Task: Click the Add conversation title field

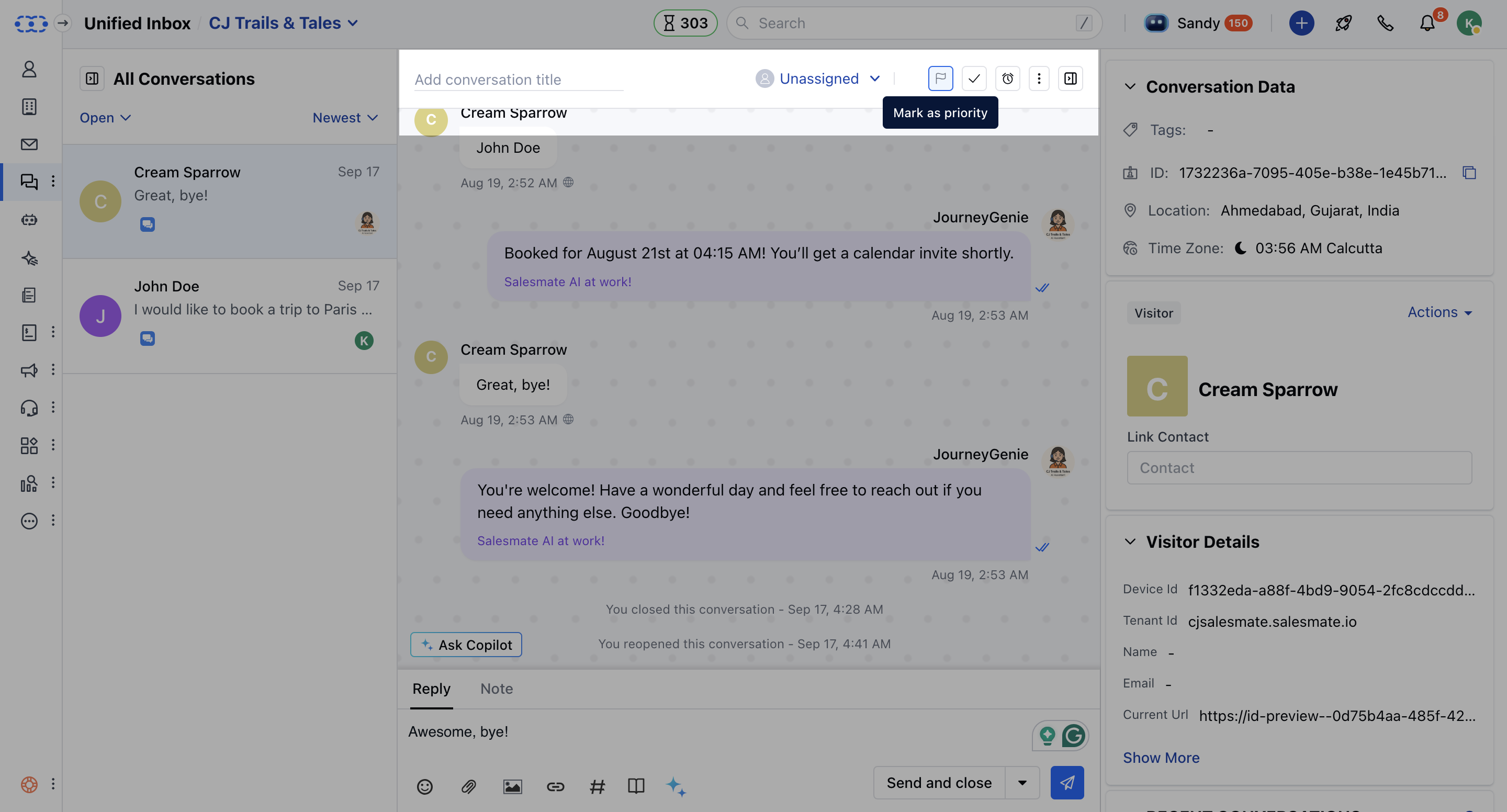Action: (517, 79)
